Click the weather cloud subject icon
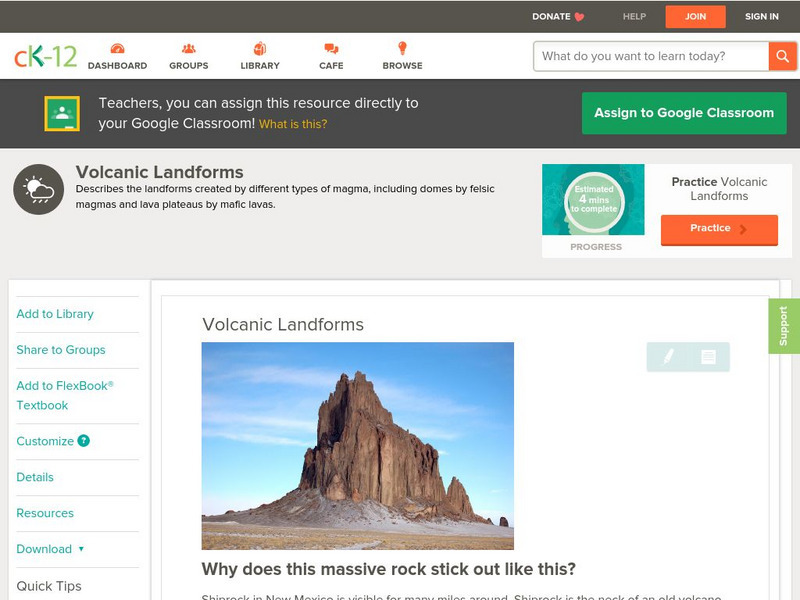This screenshot has height=600, width=800. coord(39,189)
